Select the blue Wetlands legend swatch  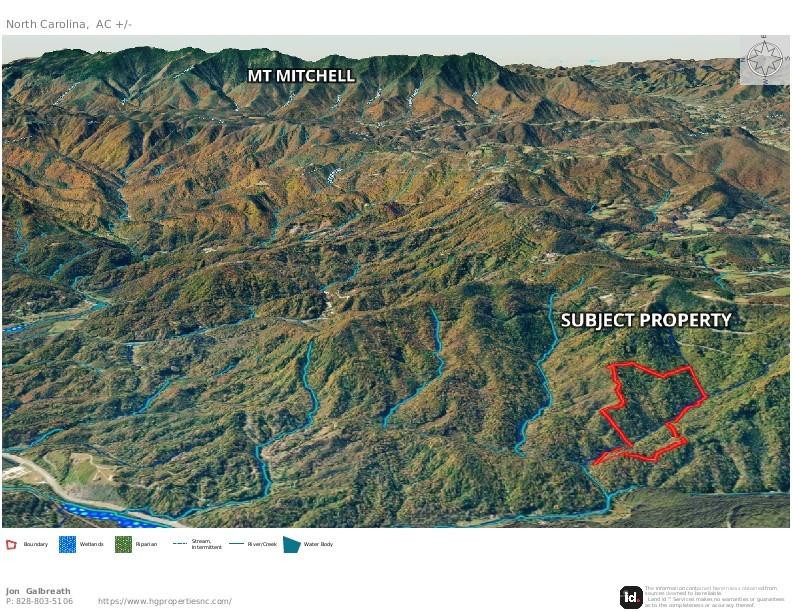(67, 544)
